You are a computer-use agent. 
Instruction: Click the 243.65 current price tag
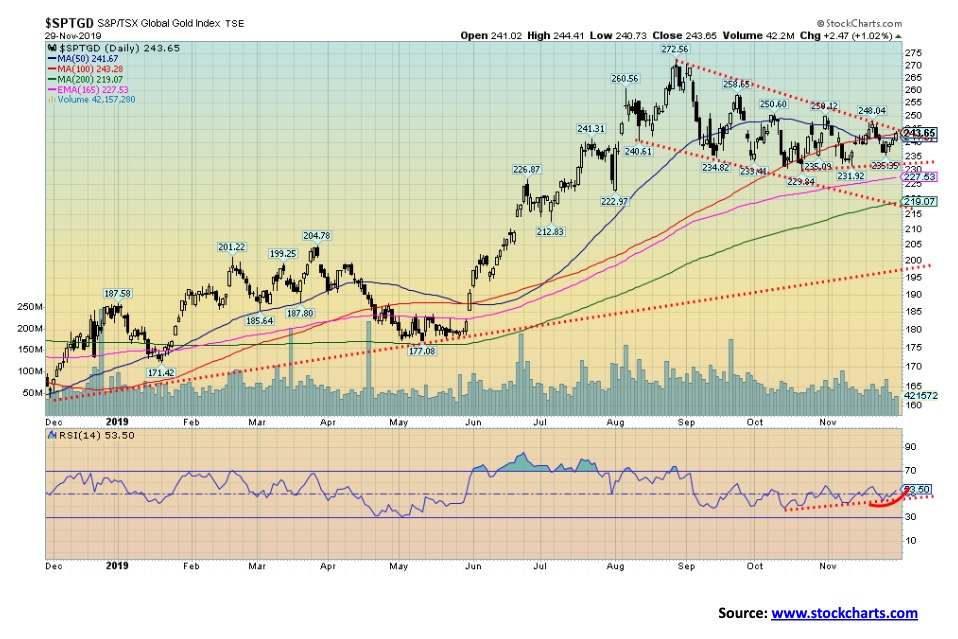pyautogui.click(x=919, y=133)
